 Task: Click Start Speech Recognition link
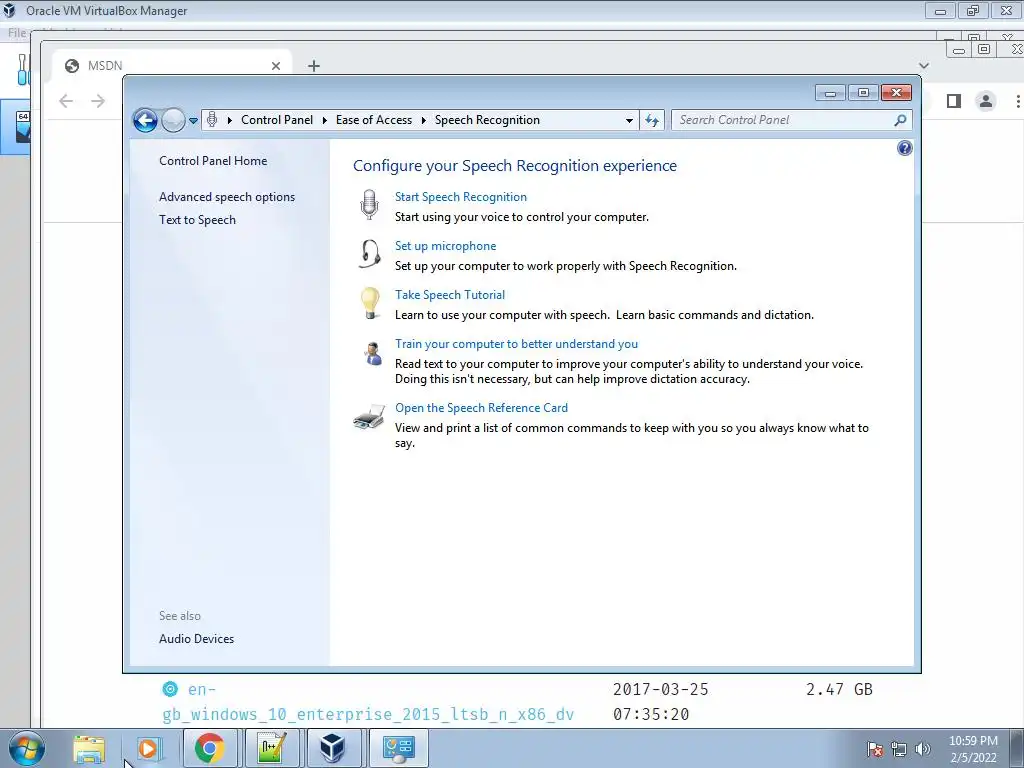tap(460, 197)
